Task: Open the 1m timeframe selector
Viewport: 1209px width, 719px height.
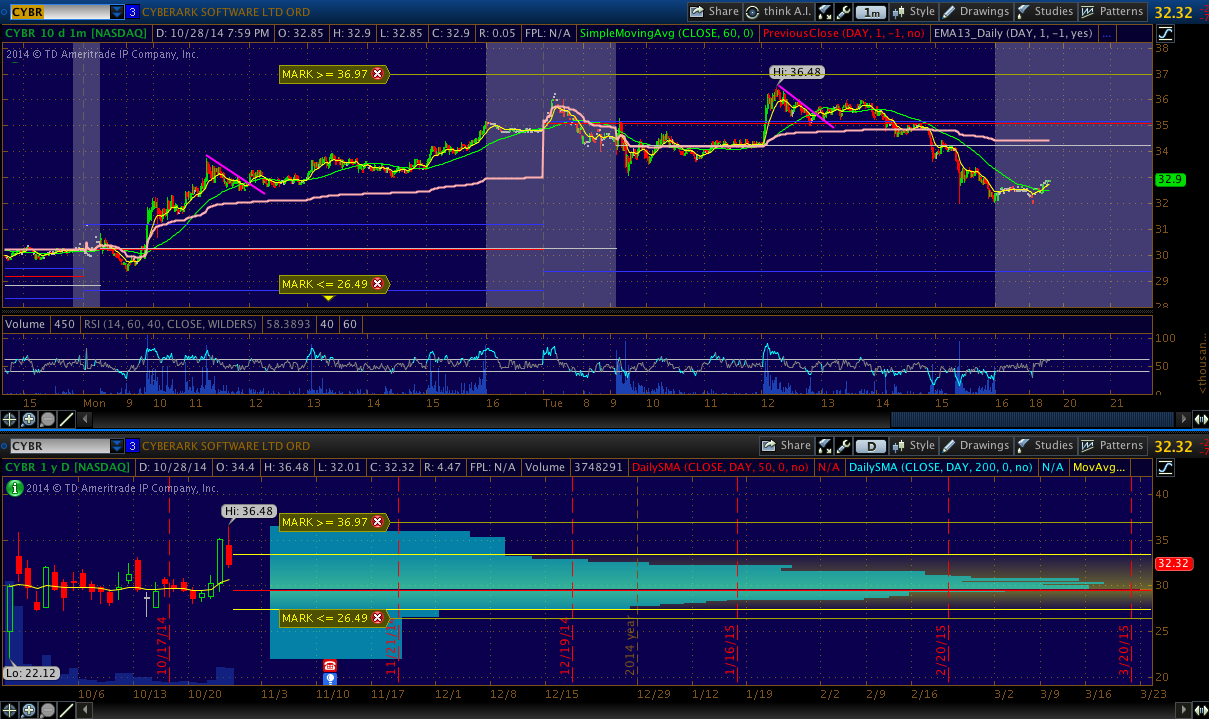Action: (872, 12)
